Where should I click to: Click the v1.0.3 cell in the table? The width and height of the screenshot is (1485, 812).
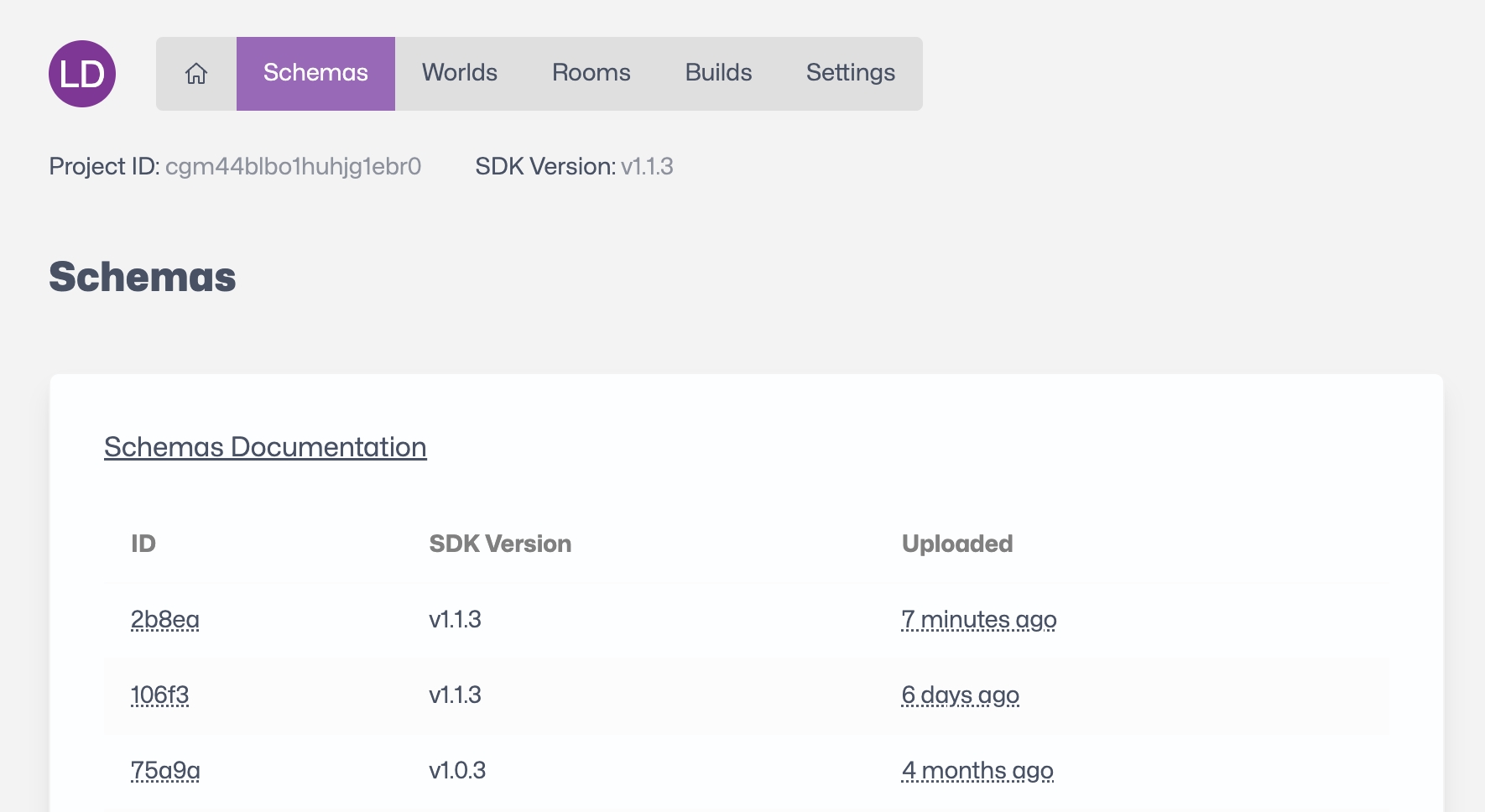pyautogui.click(x=457, y=771)
